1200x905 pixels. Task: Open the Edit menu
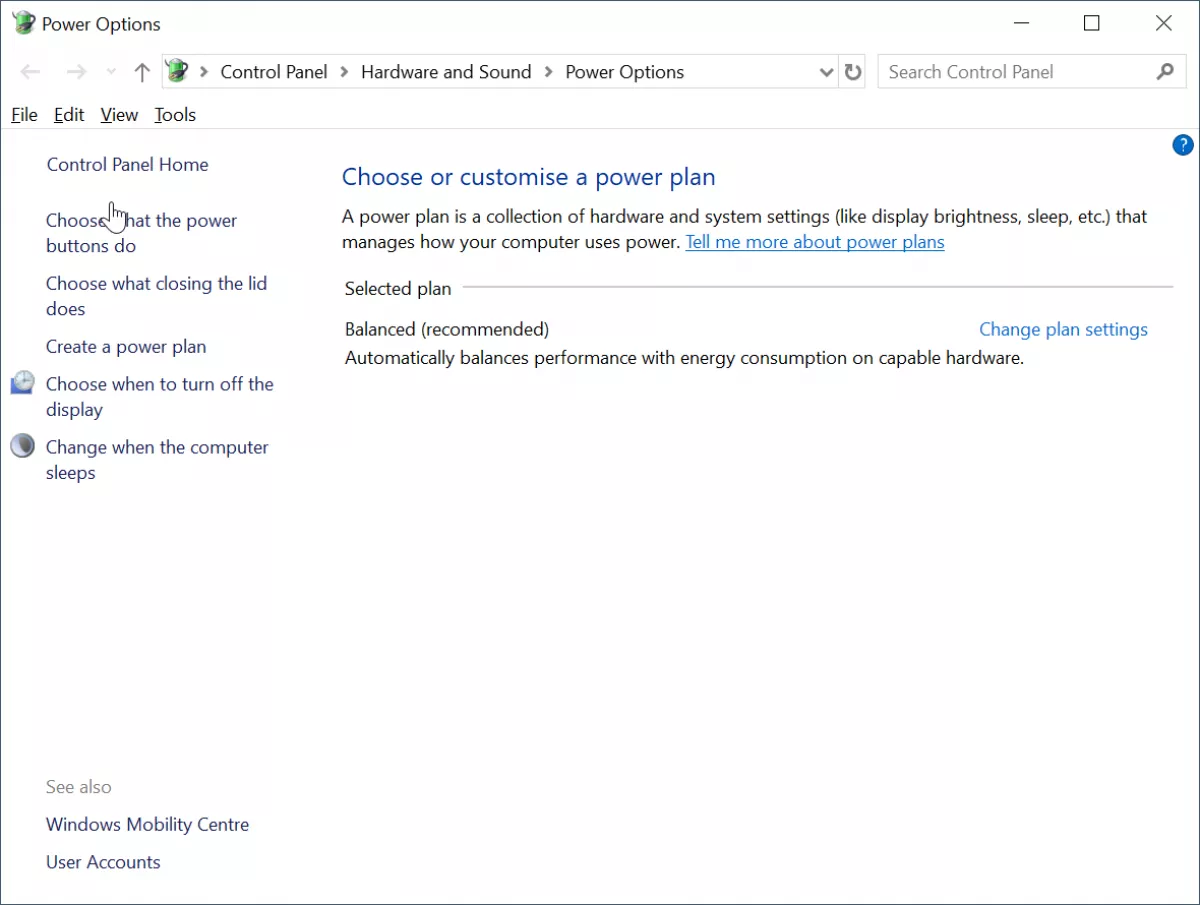69,115
